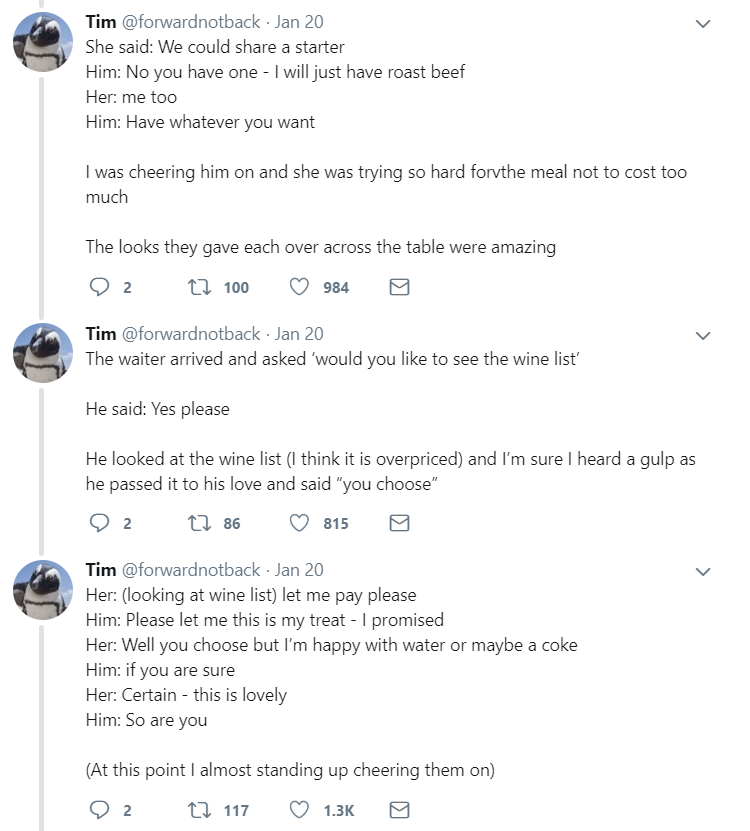Send the roast beef tweet via direct message
Screen dimensions: 750x831
coord(399,287)
